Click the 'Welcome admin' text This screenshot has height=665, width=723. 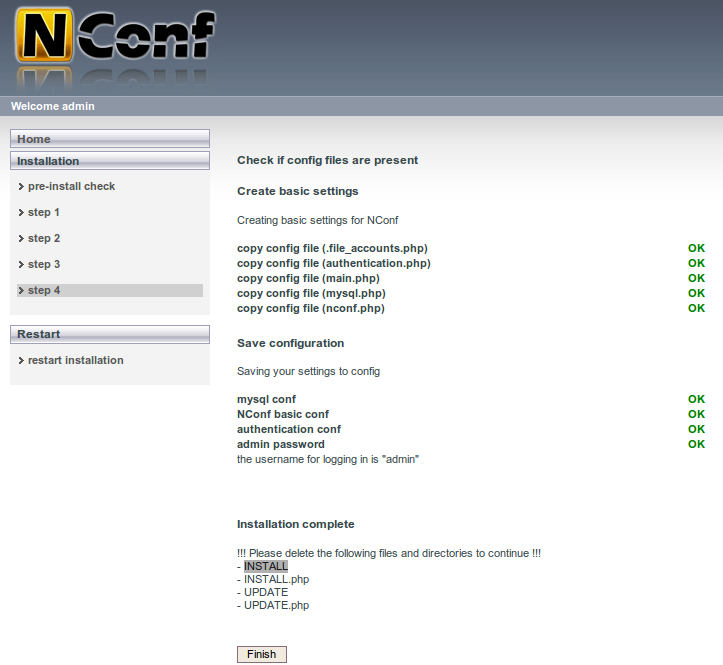53,106
